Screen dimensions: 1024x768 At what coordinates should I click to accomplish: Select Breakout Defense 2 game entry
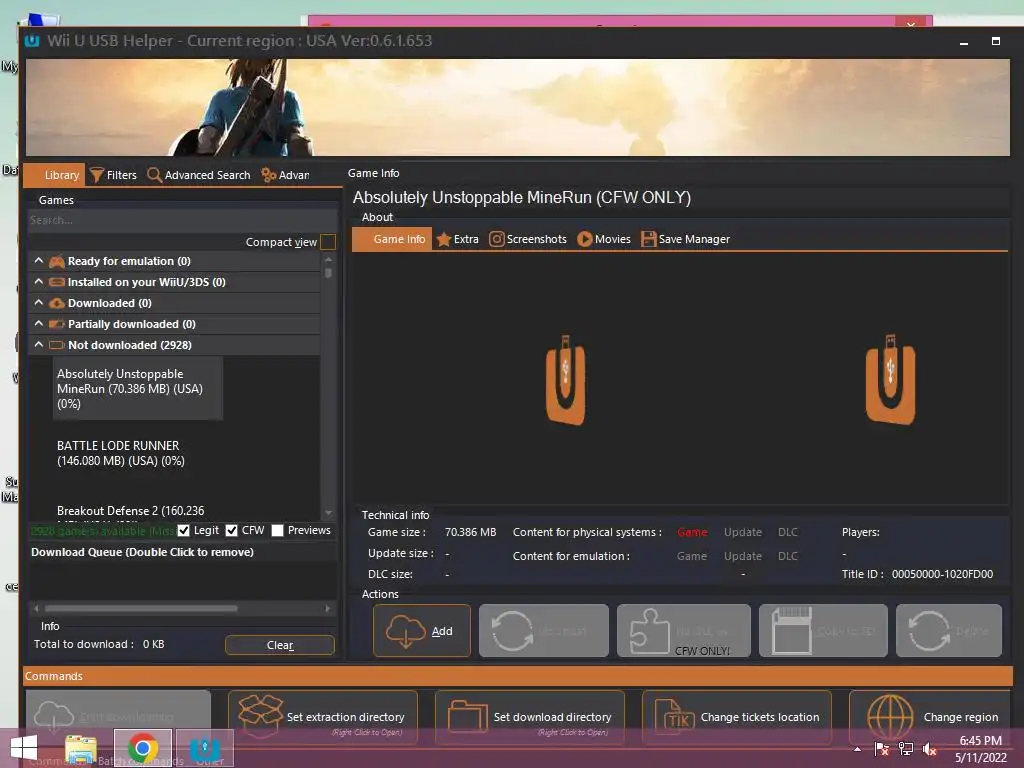click(131, 511)
